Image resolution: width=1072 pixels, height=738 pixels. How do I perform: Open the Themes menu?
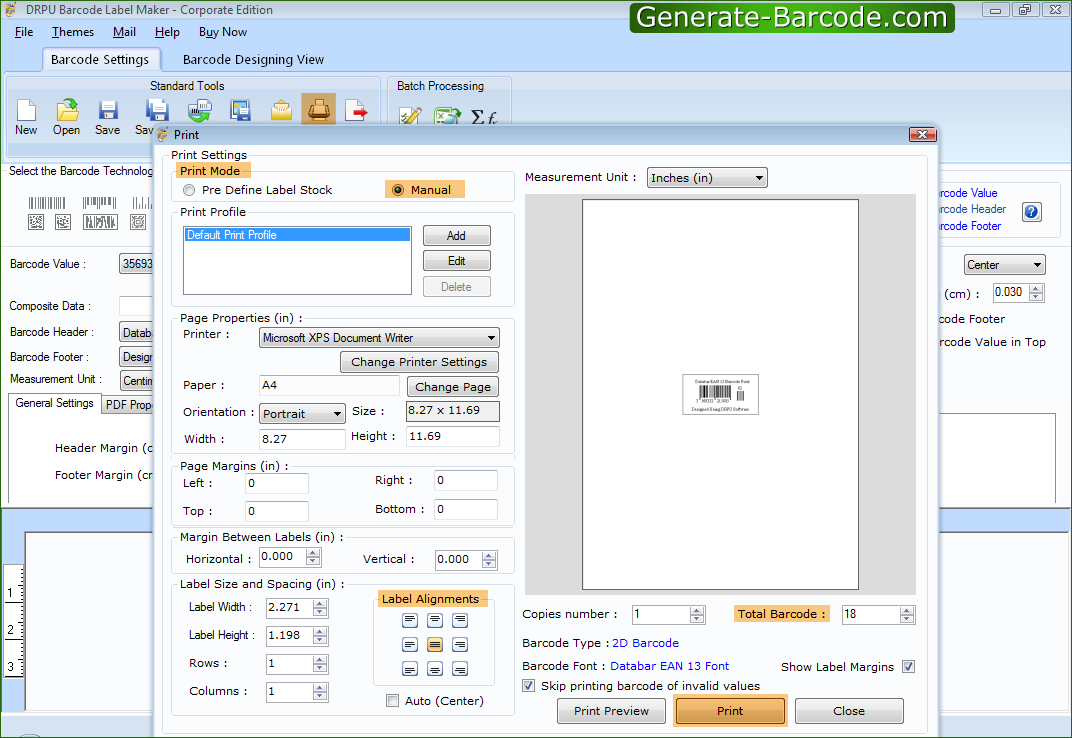(72, 31)
